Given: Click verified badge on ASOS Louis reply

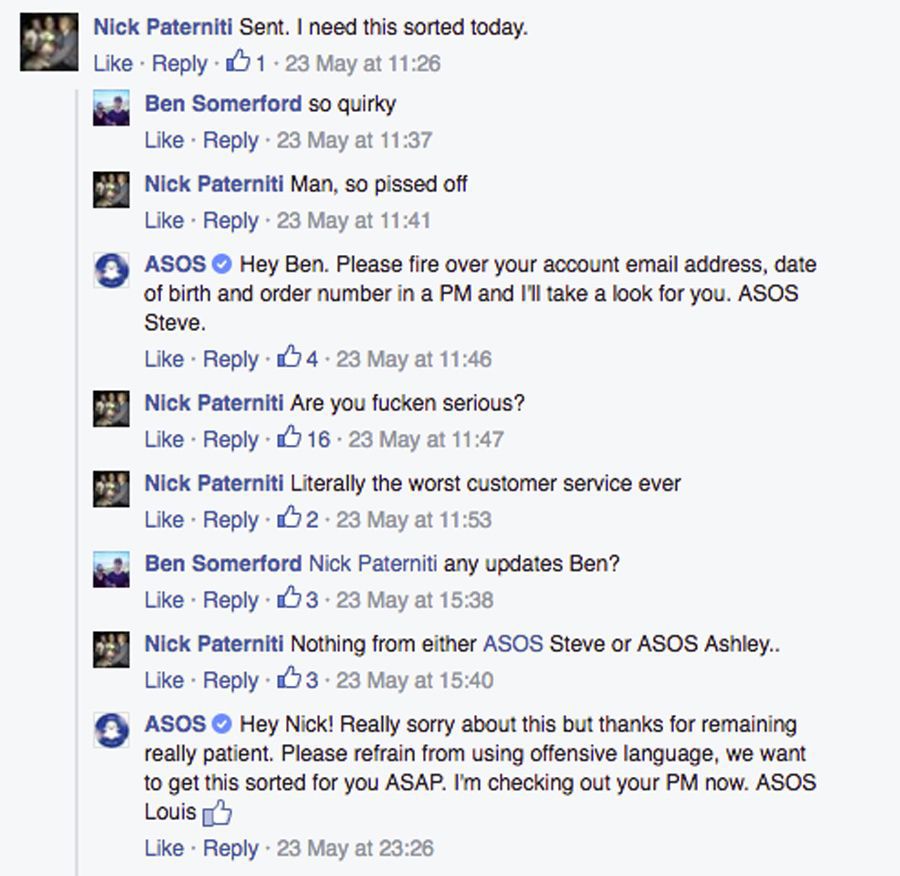Looking at the screenshot, I should click(222, 724).
